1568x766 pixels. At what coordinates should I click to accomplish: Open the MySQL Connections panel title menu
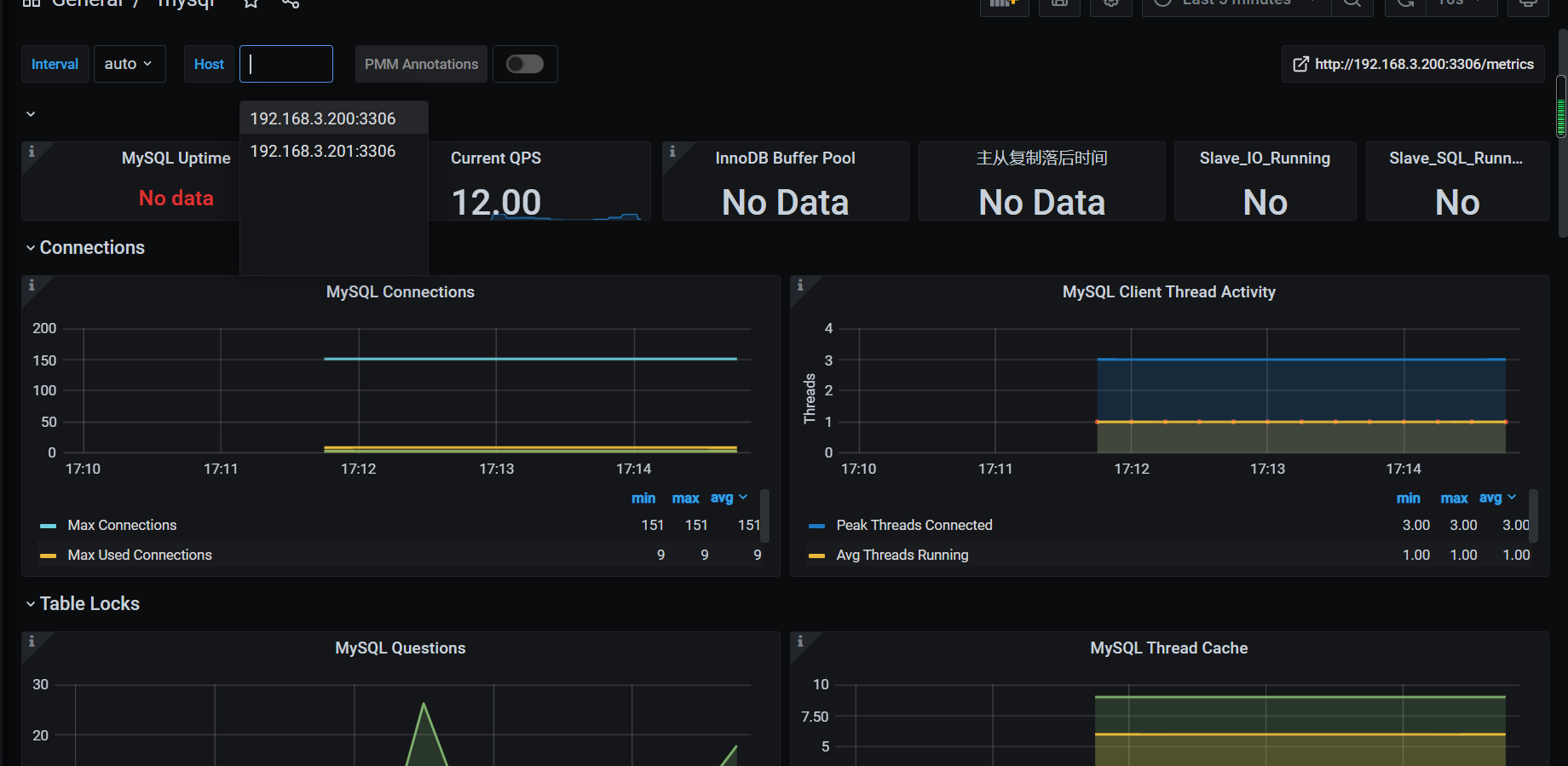pyautogui.click(x=401, y=292)
